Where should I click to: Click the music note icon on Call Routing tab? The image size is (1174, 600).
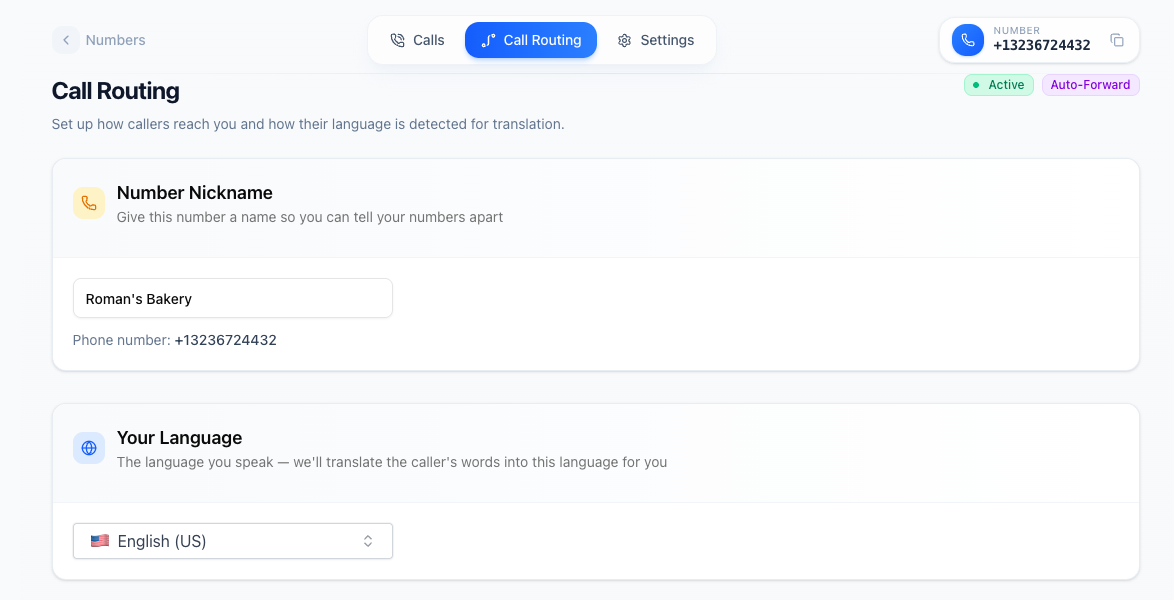pos(488,40)
